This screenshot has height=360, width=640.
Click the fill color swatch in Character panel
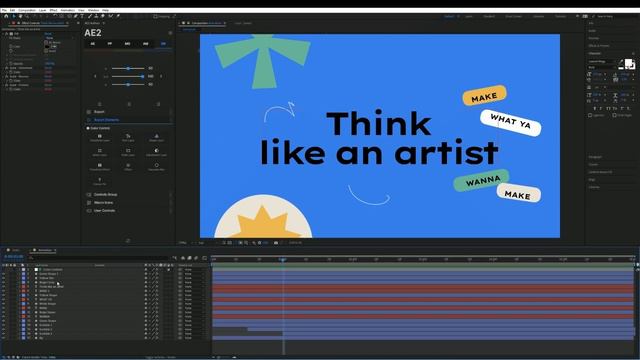pos(628,62)
